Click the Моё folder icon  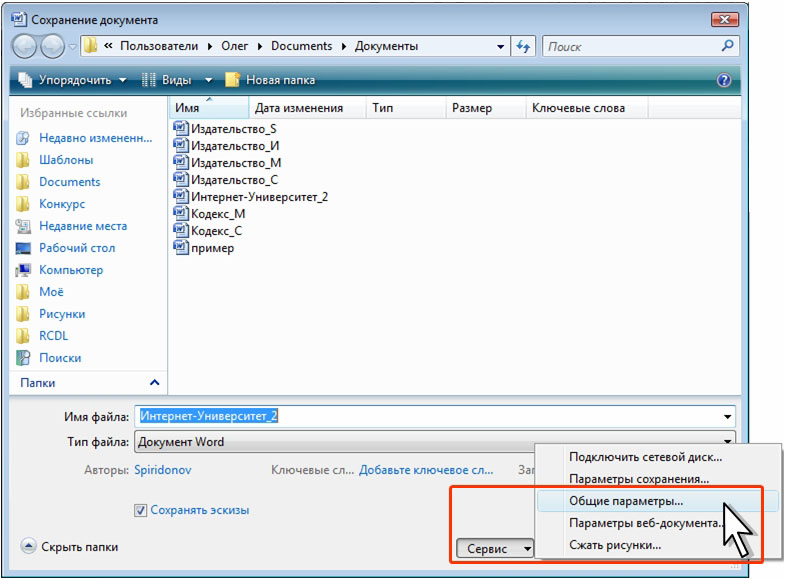(x=23, y=292)
